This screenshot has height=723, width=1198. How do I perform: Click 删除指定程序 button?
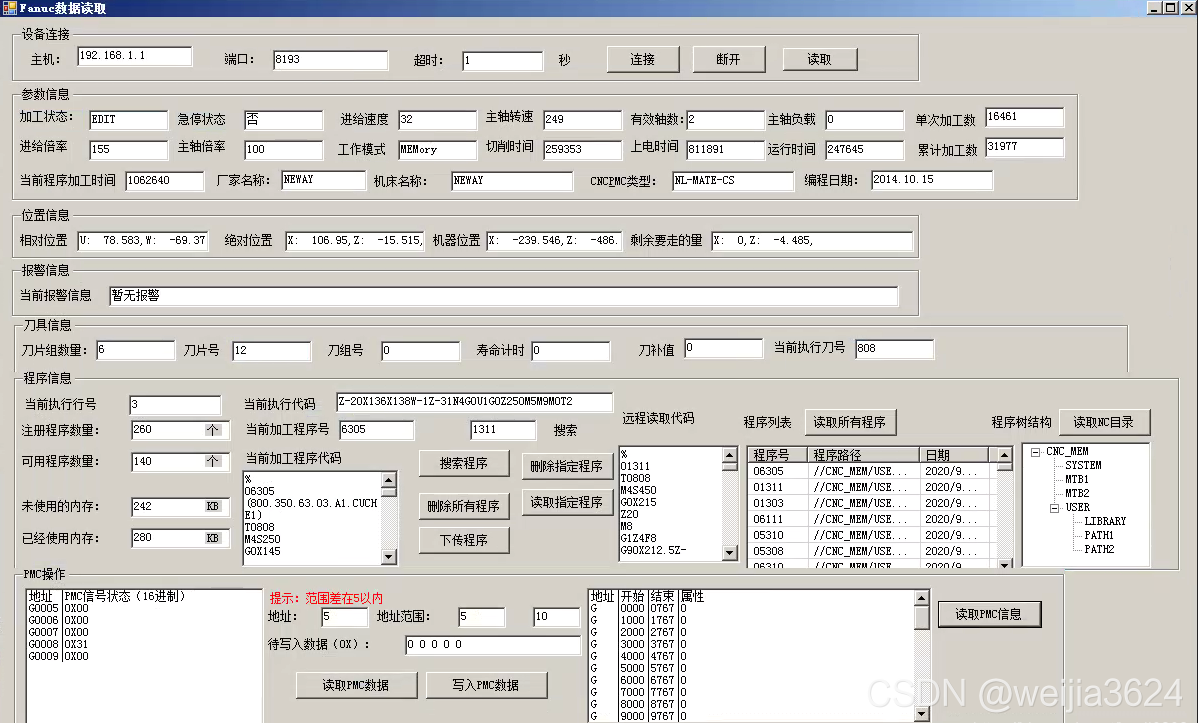(566, 466)
